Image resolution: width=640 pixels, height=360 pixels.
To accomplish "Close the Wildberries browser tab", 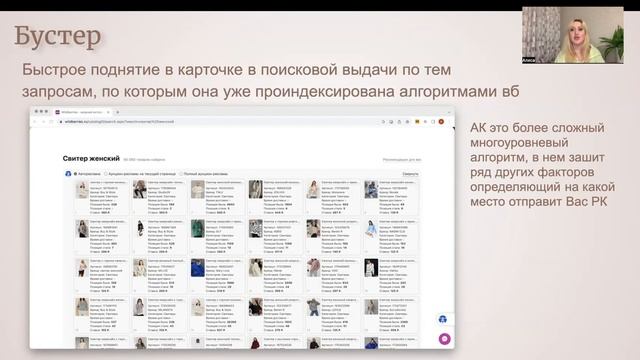I will [x=108, y=112].
